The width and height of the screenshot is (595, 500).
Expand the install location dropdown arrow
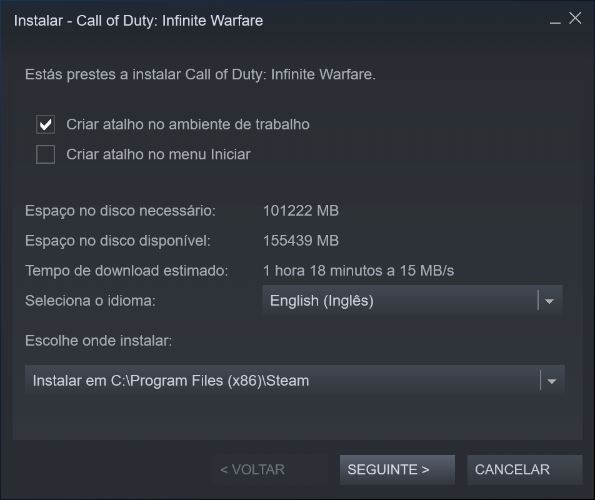552,381
